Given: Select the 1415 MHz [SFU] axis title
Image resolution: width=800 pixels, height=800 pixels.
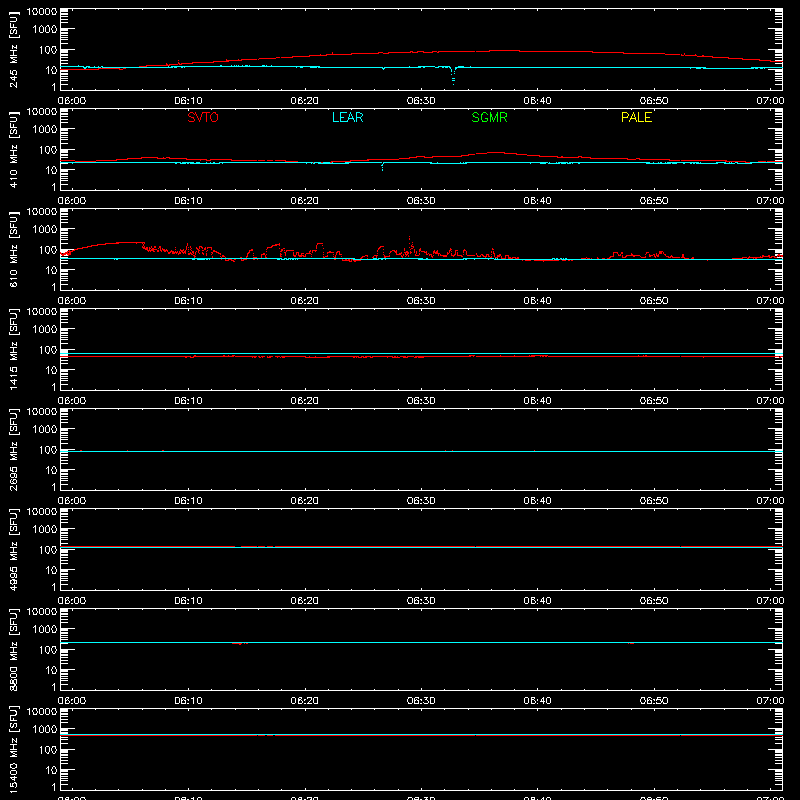Looking at the screenshot, I should (13, 350).
